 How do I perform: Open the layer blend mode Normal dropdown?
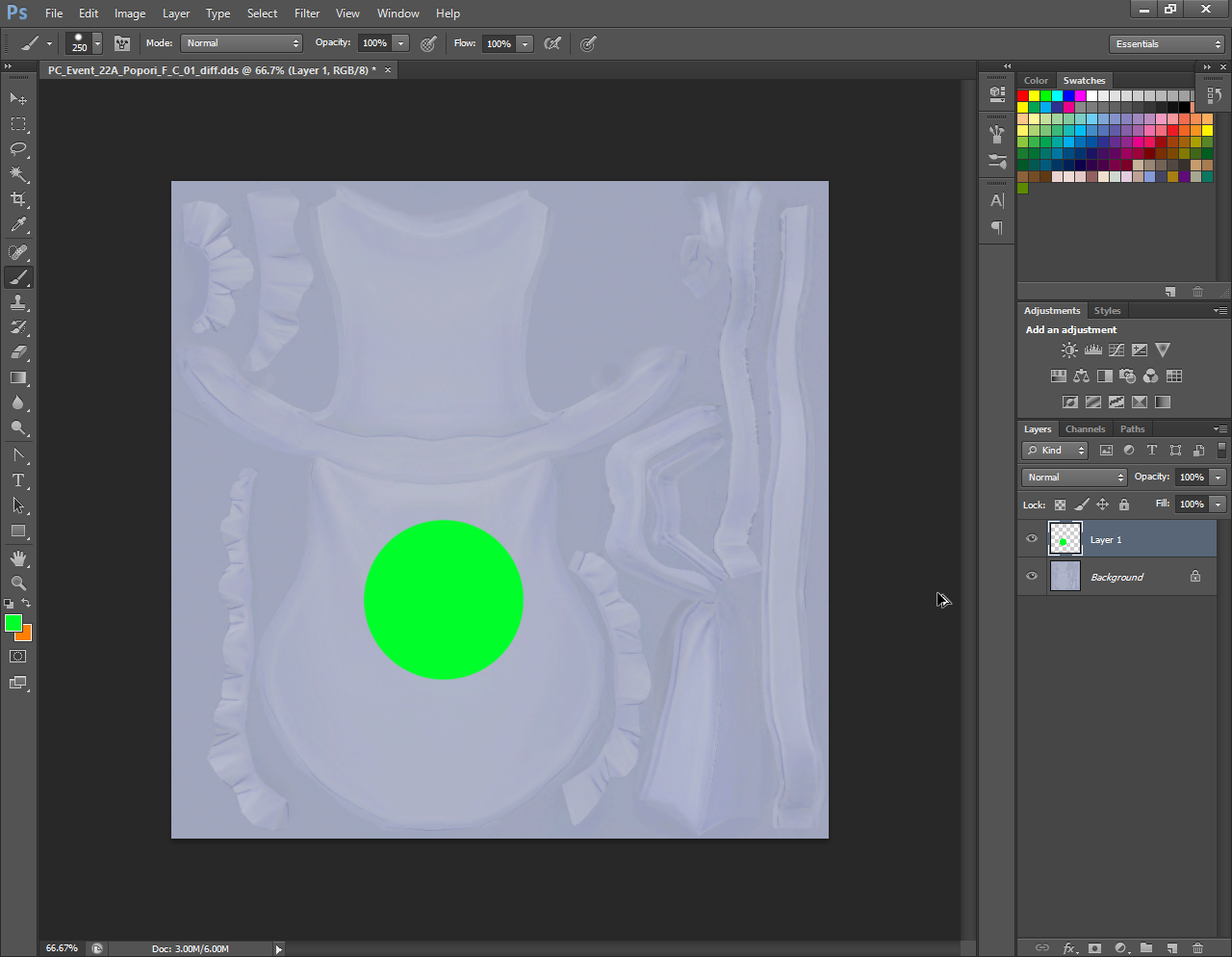pos(1073,478)
